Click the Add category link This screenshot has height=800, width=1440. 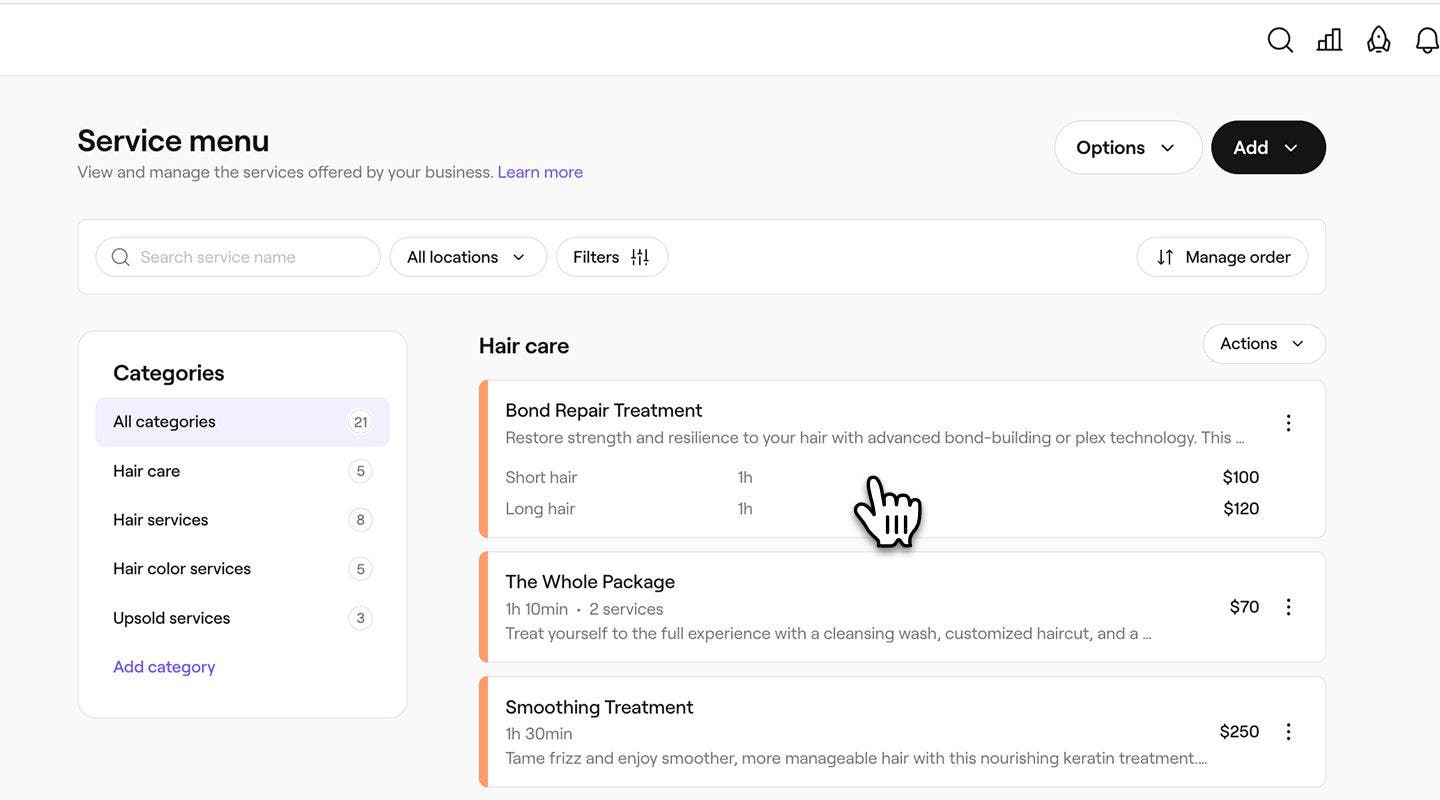coord(164,667)
